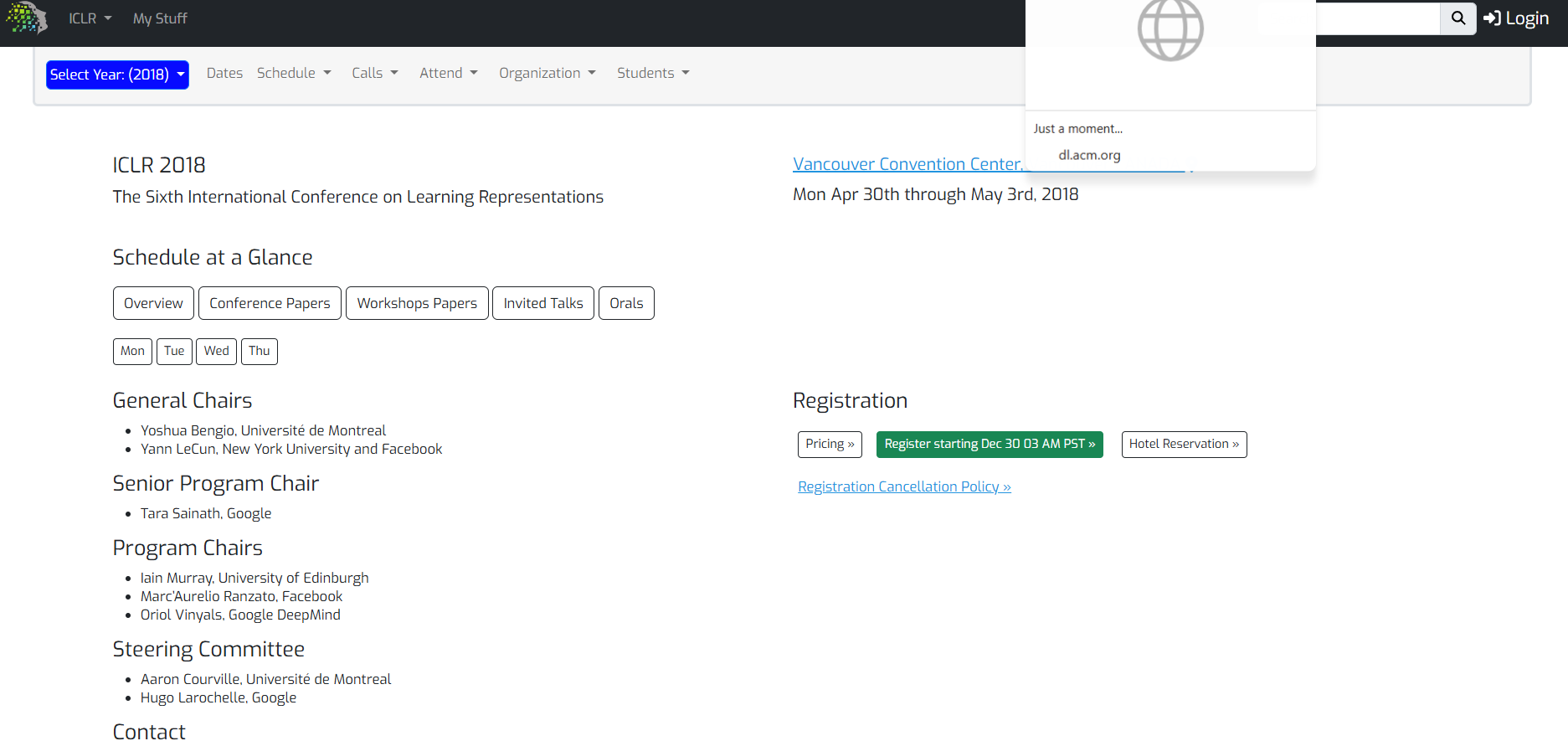The image size is (1568, 741).
Task: Click the globe icon in dl.acm.org preview
Action: [x=1170, y=28]
